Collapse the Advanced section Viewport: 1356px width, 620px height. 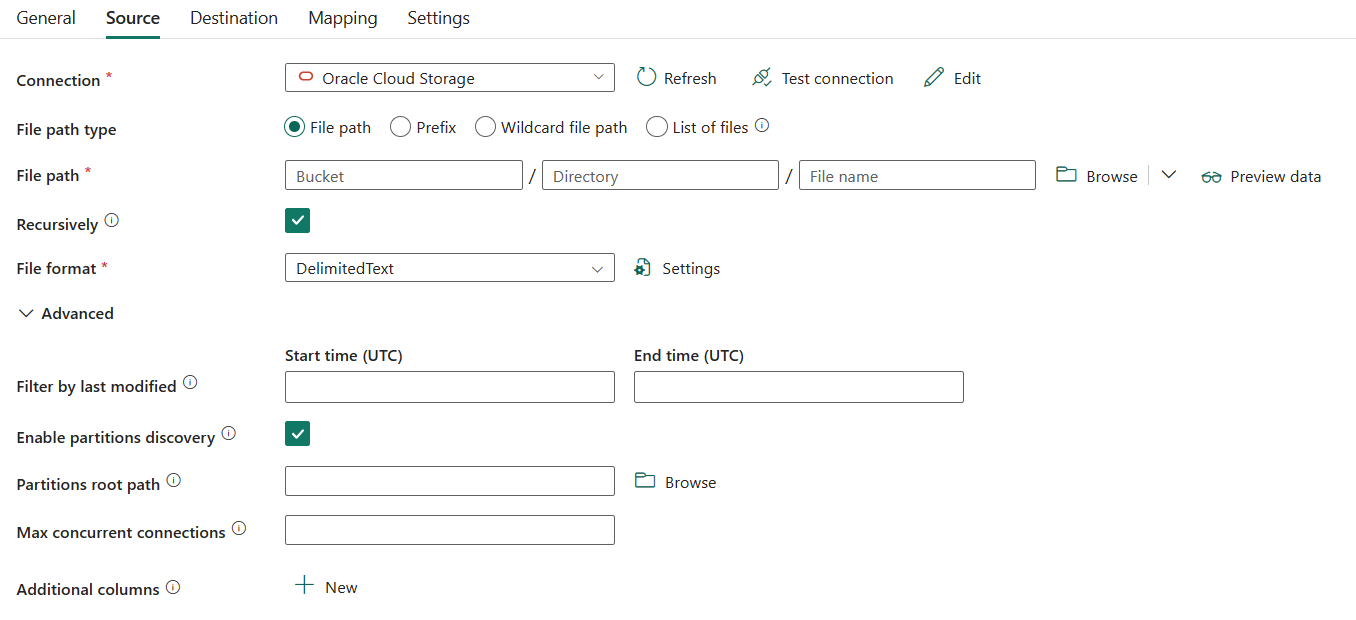click(66, 313)
